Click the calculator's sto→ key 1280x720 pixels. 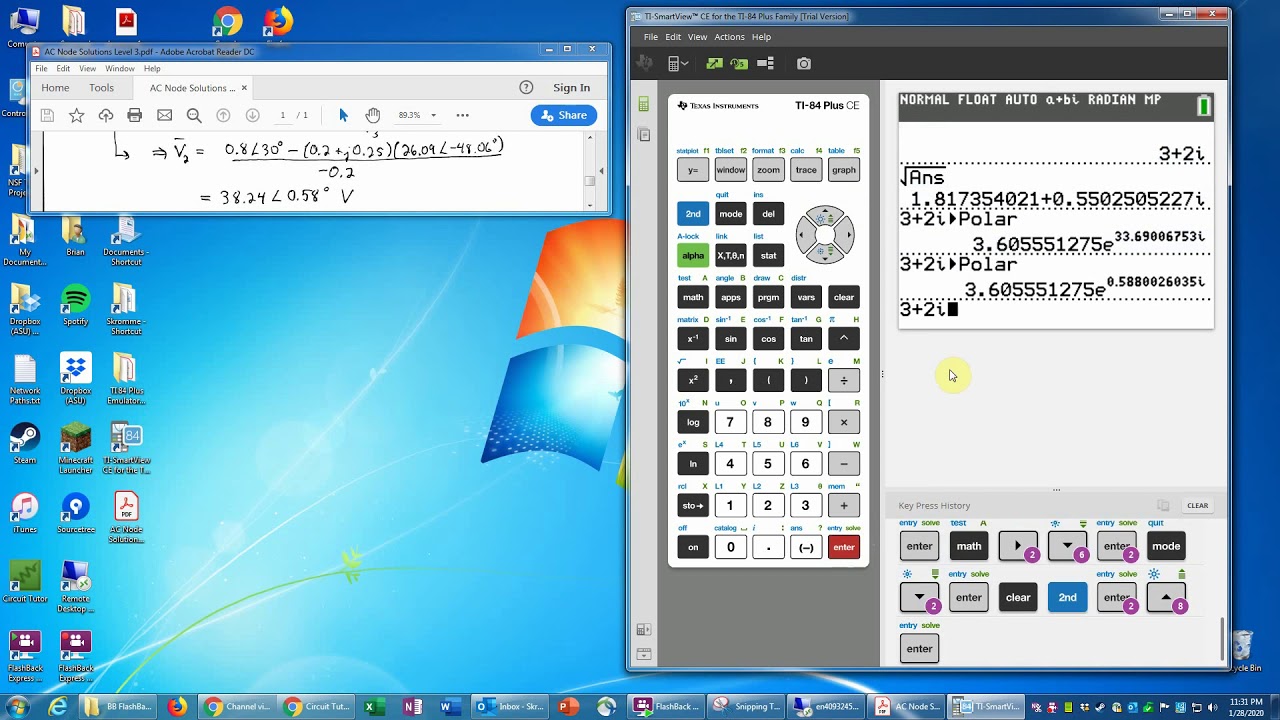[x=693, y=505]
